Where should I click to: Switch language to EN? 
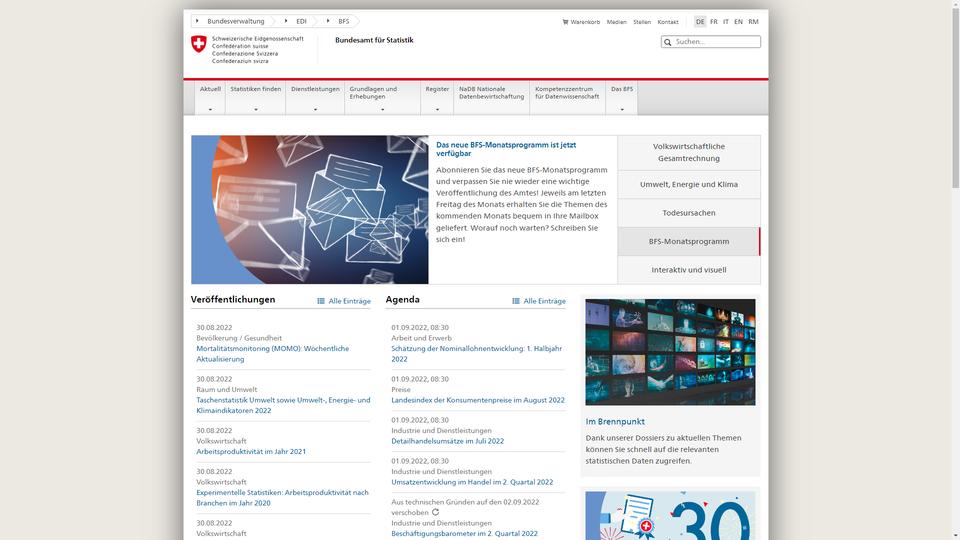pyautogui.click(x=738, y=22)
